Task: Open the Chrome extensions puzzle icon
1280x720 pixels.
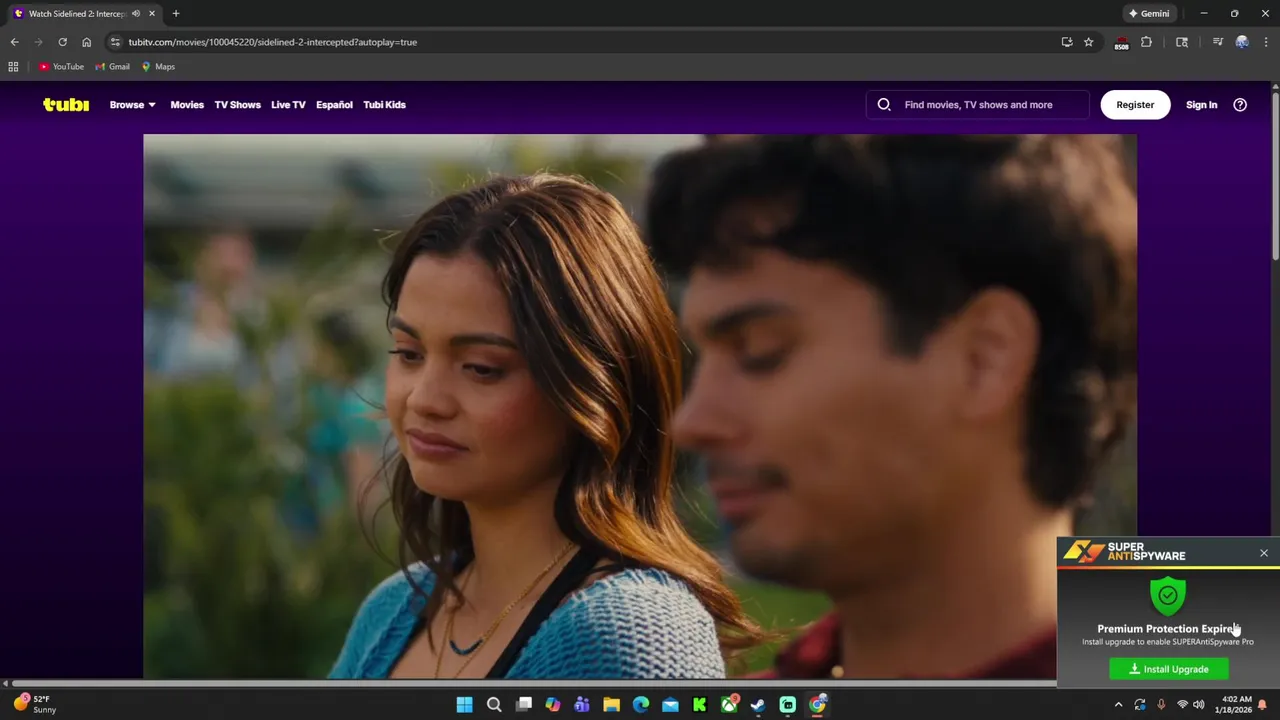Action: tap(1147, 42)
